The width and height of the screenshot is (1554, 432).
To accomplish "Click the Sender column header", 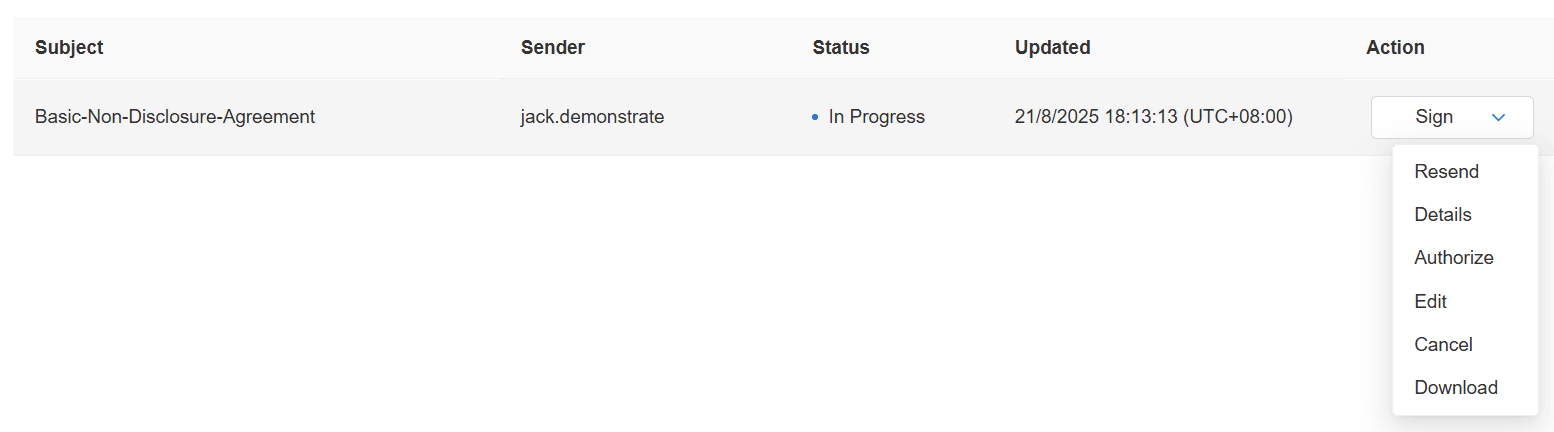I will (553, 47).
